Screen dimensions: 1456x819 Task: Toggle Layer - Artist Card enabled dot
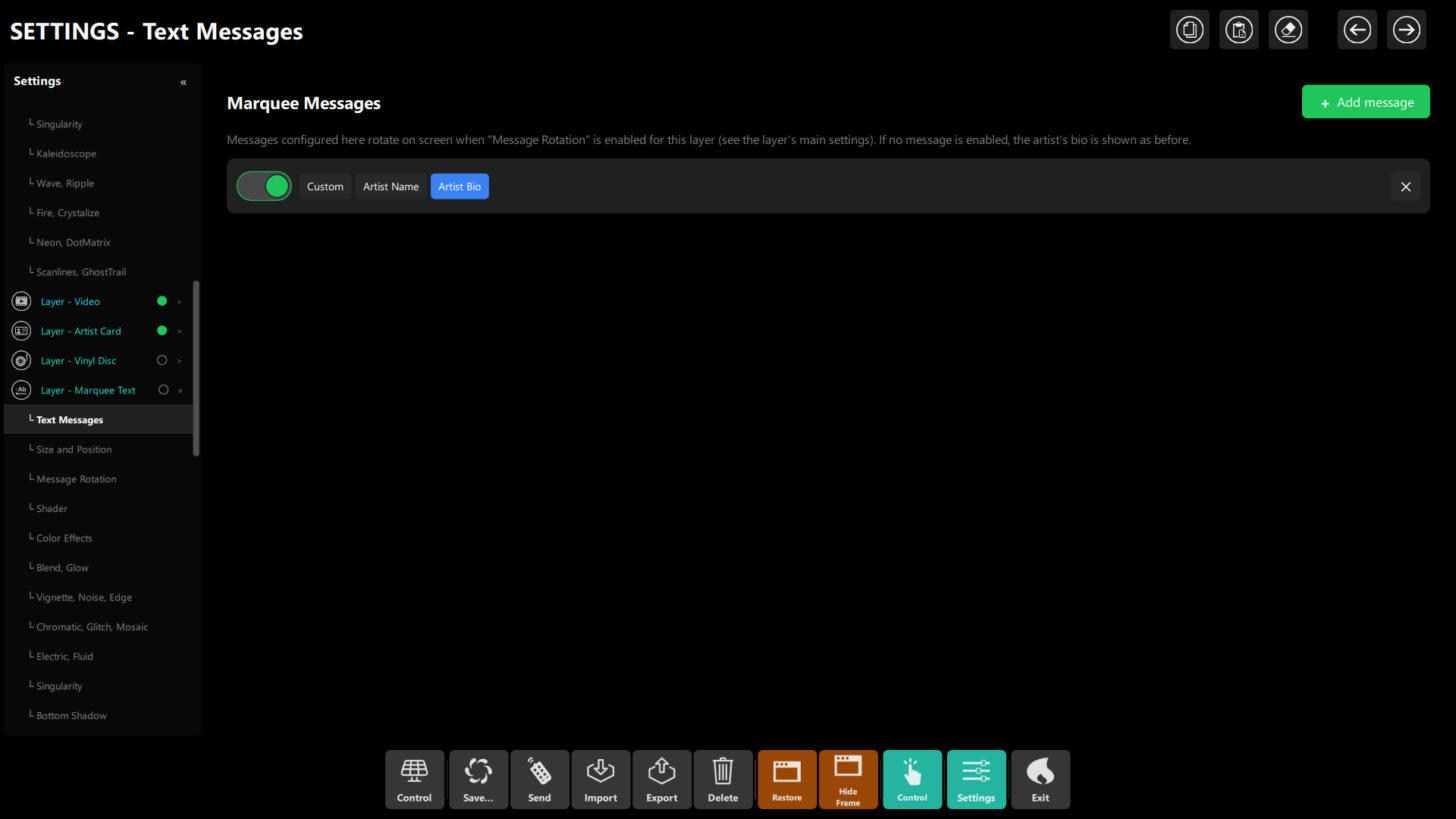162,331
